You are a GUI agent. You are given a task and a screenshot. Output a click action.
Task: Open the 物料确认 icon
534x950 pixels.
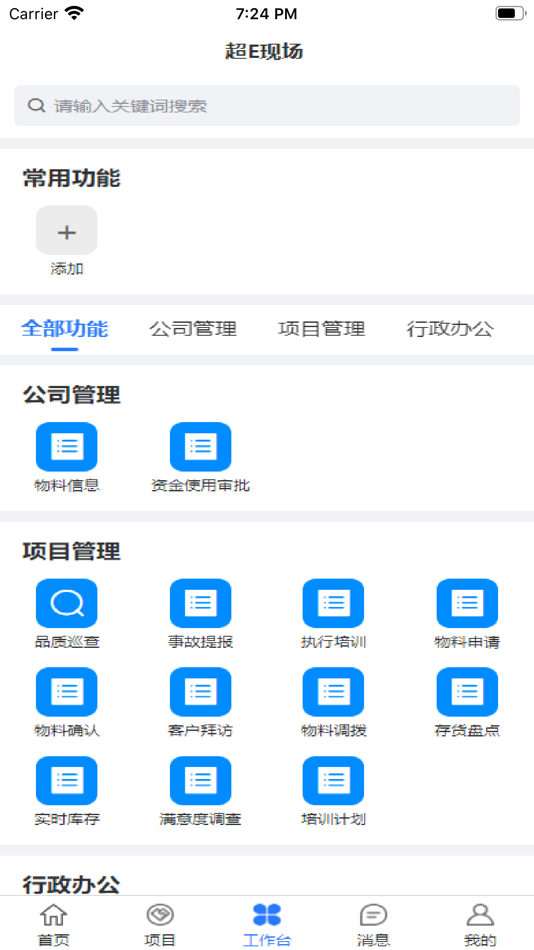coord(67,692)
